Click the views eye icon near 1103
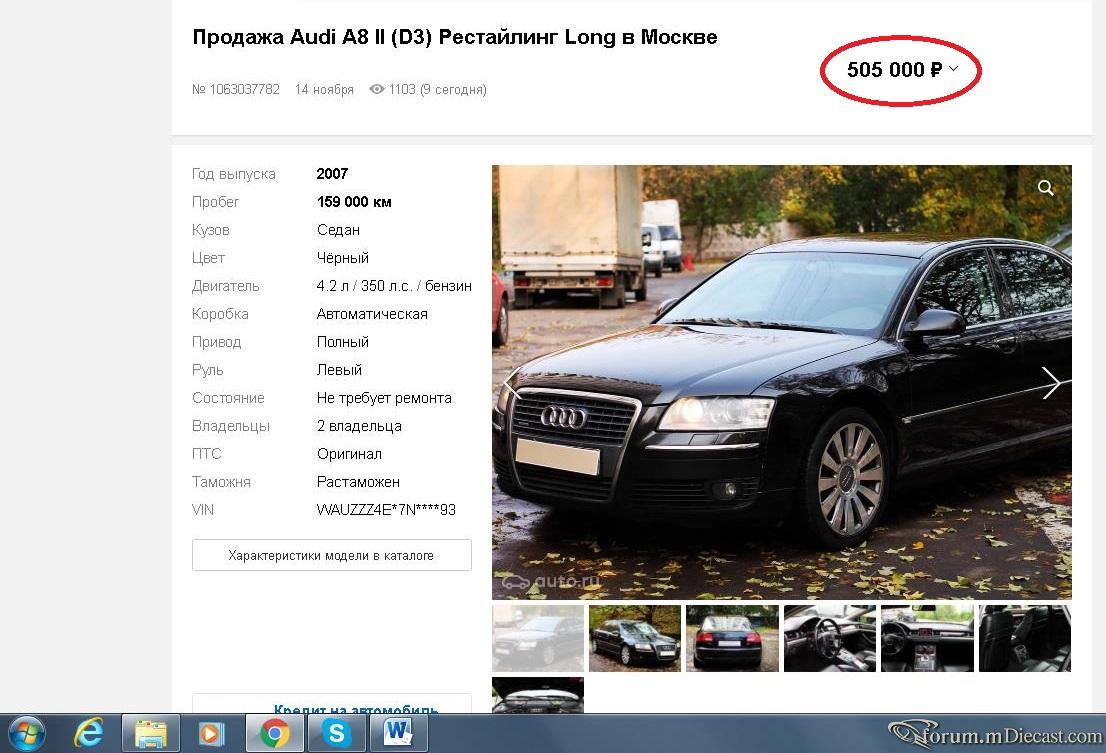Image resolution: width=1106 pixels, height=753 pixels. 377,89
